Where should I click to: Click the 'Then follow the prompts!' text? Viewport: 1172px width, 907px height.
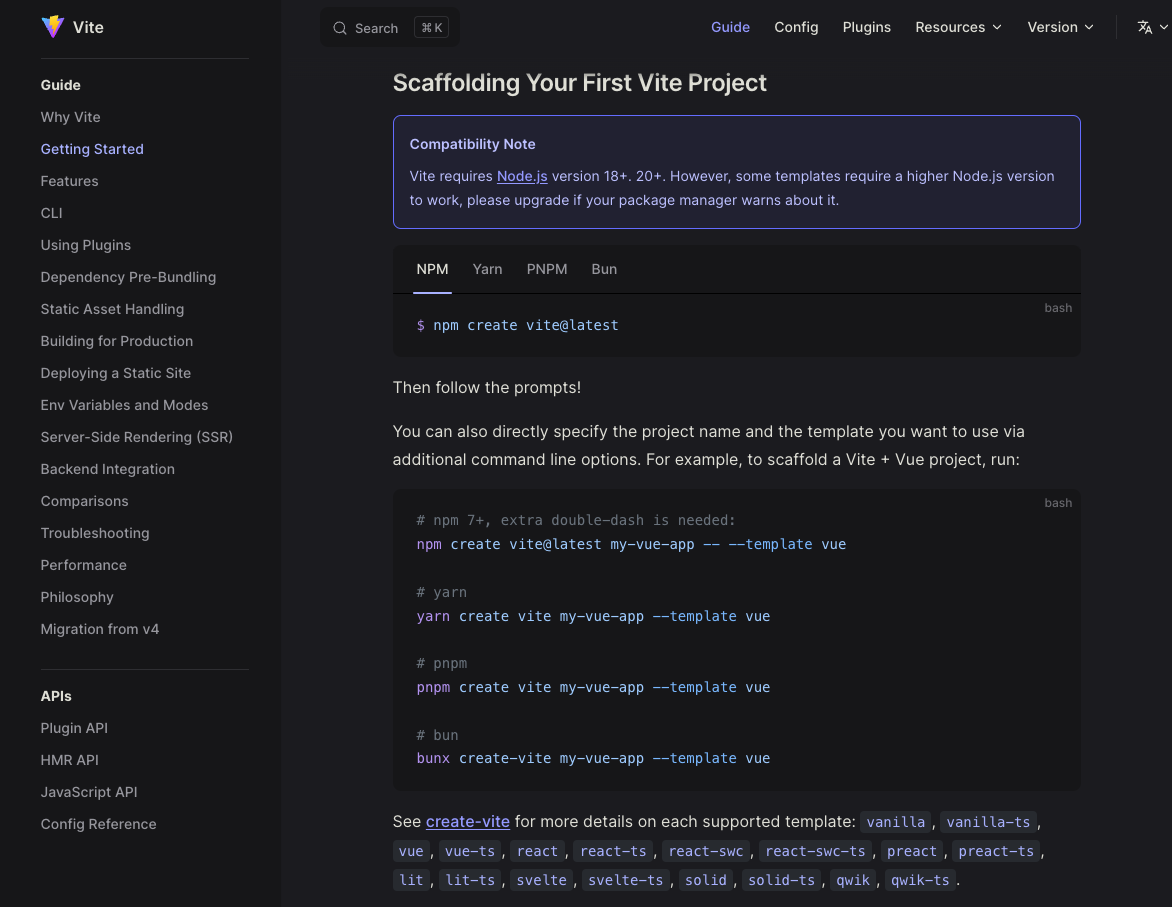tap(487, 387)
